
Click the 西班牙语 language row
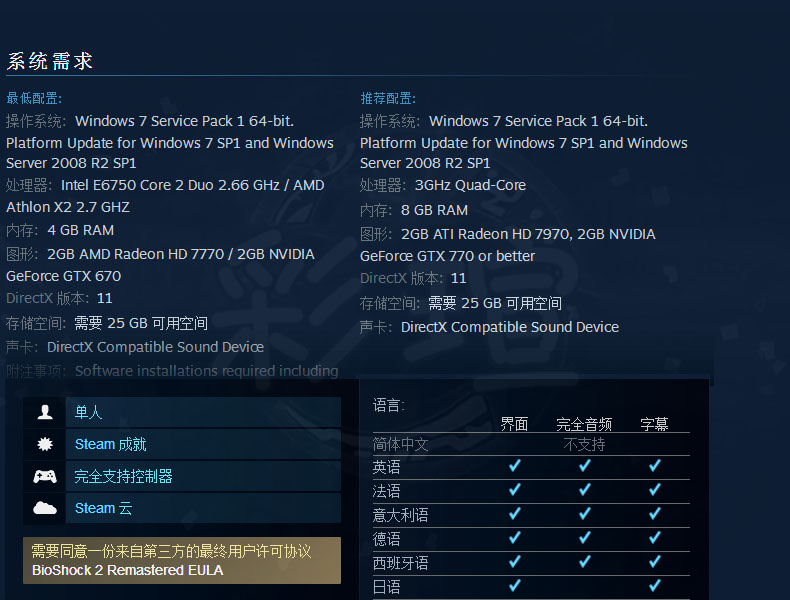(x=531, y=563)
